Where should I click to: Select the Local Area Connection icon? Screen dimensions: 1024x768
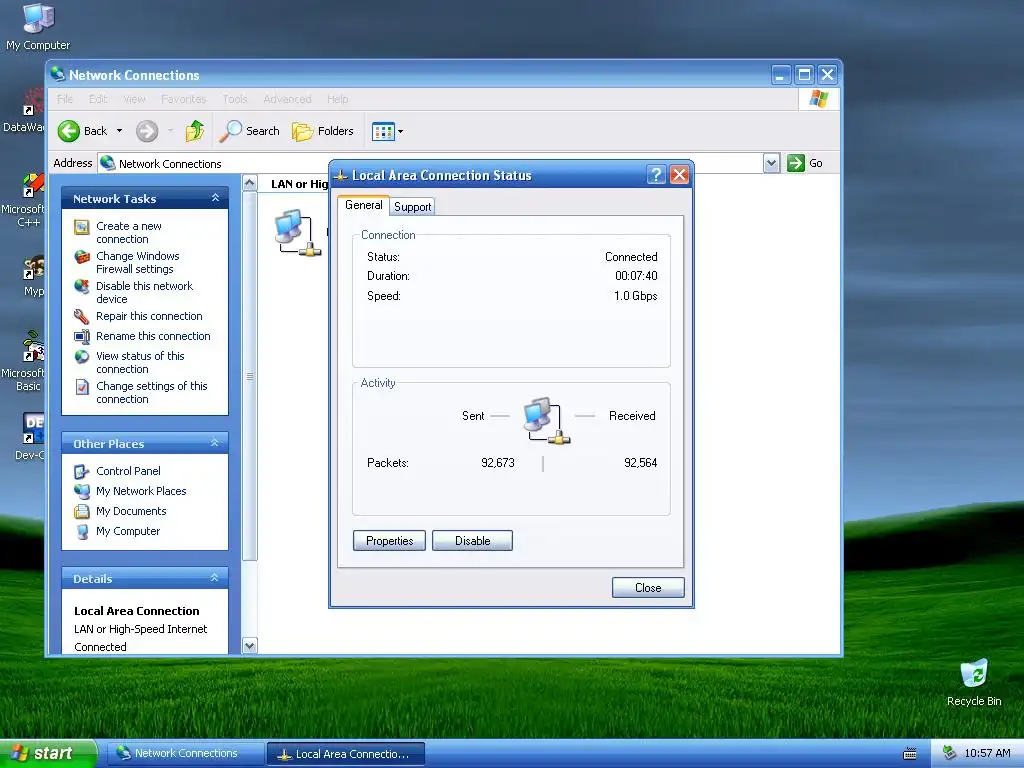(x=298, y=232)
